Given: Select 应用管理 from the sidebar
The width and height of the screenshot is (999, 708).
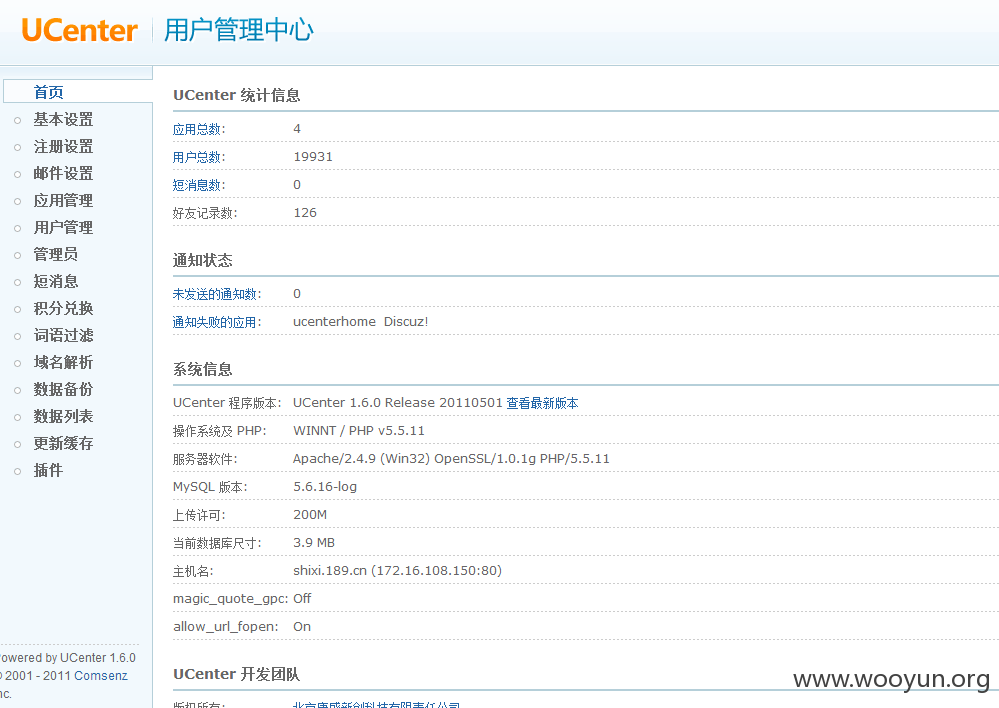Looking at the screenshot, I should tap(63, 201).
